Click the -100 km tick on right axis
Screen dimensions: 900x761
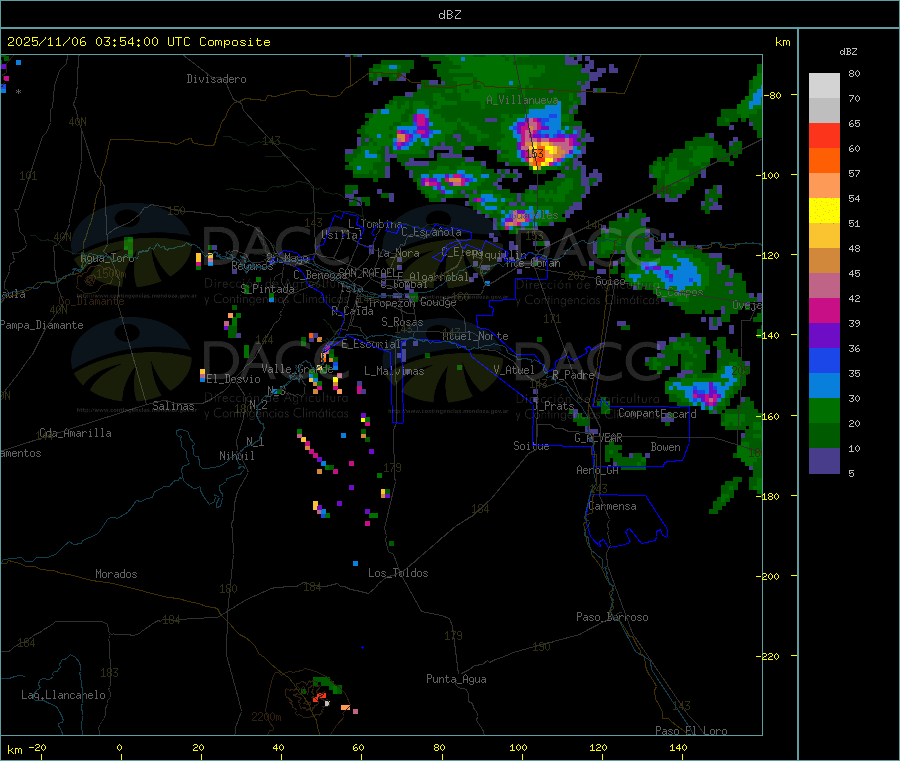click(x=768, y=175)
